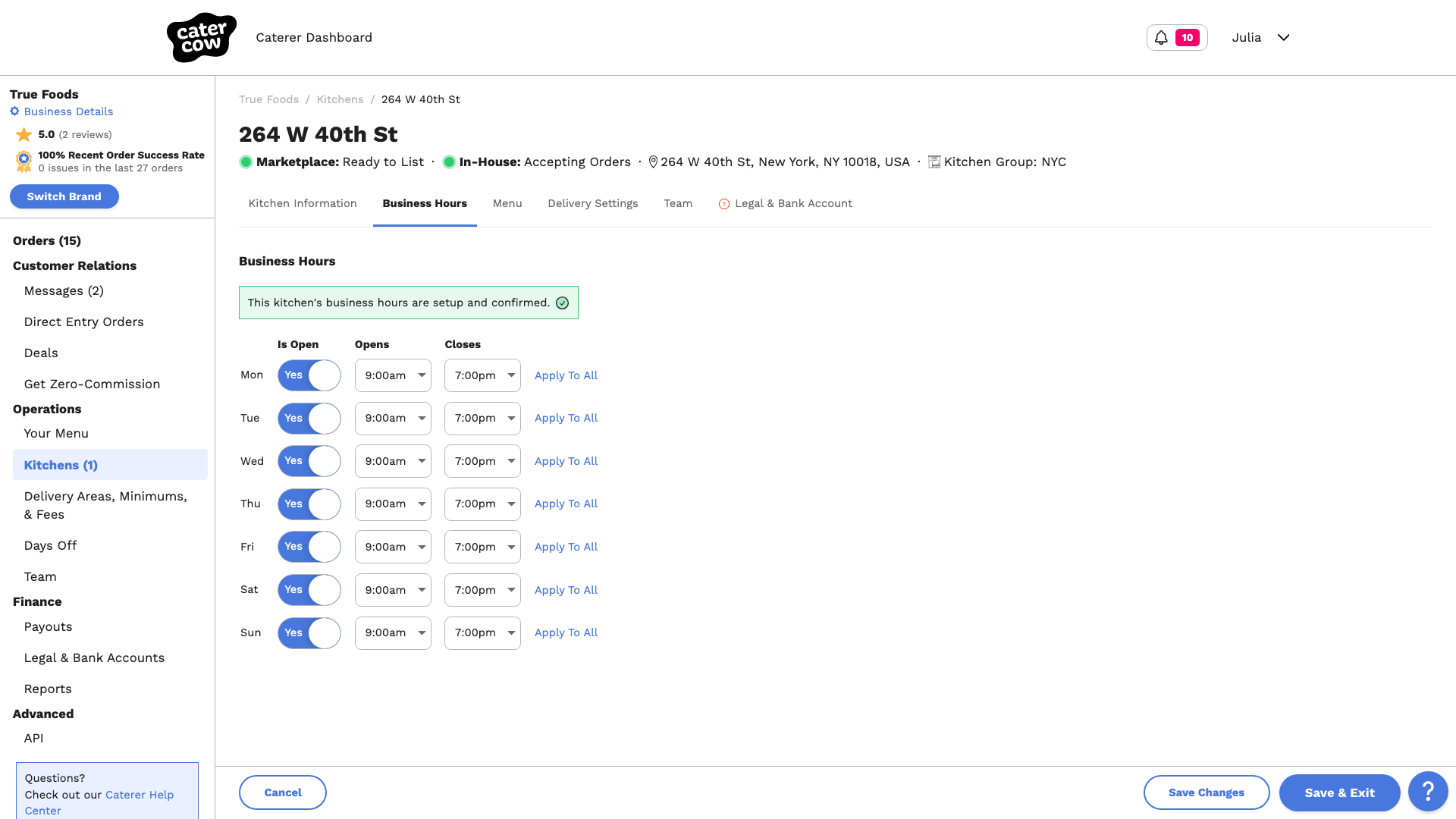
Task: Click the Kitchen Group building icon
Action: [934, 162]
